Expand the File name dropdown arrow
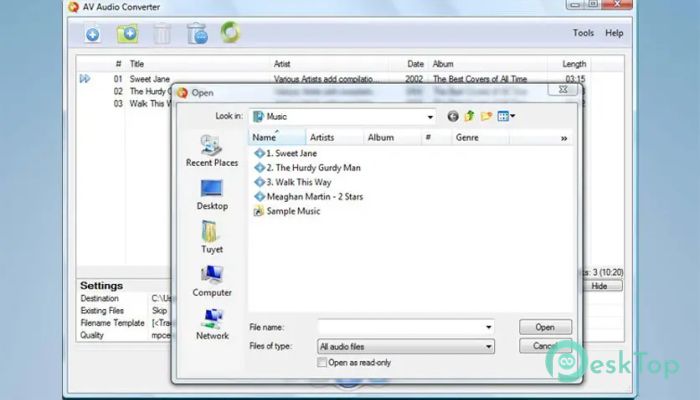Screen dimensions: 700x400 (488, 327)
